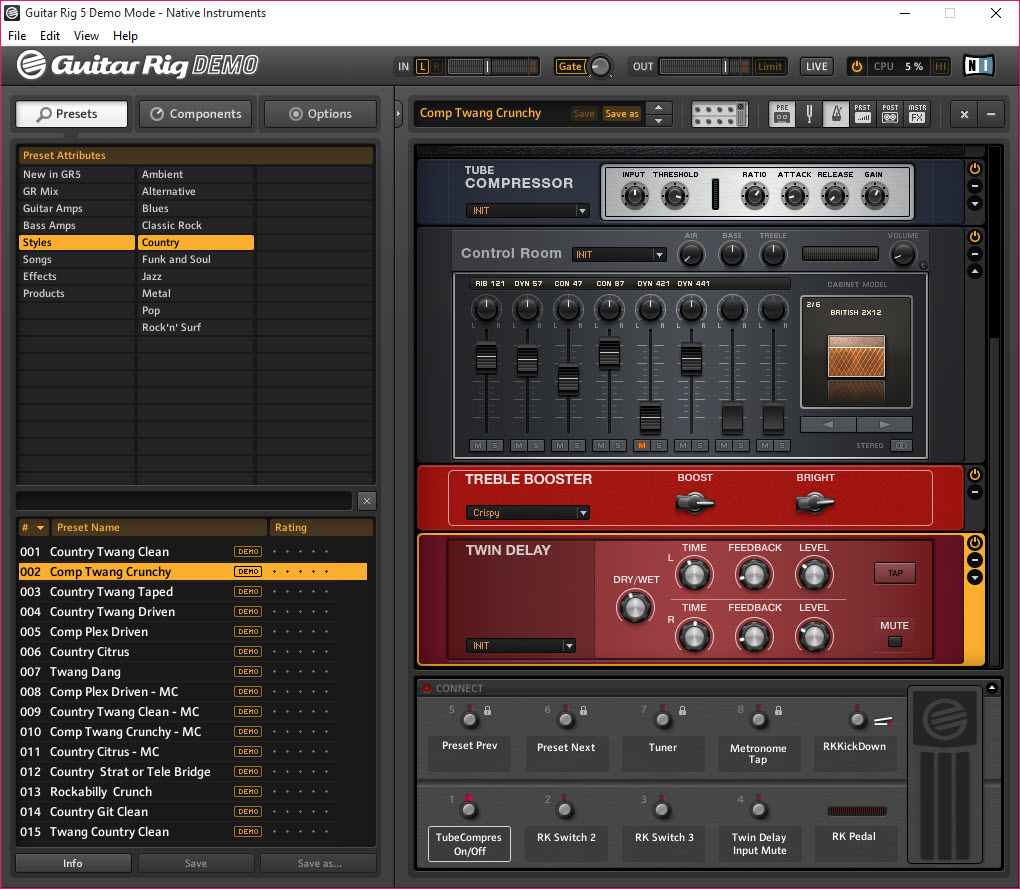Image resolution: width=1020 pixels, height=889 pixels.
Task: Click the TubeCompres On/Off assignment button
Action: click(x=469, y=844)
